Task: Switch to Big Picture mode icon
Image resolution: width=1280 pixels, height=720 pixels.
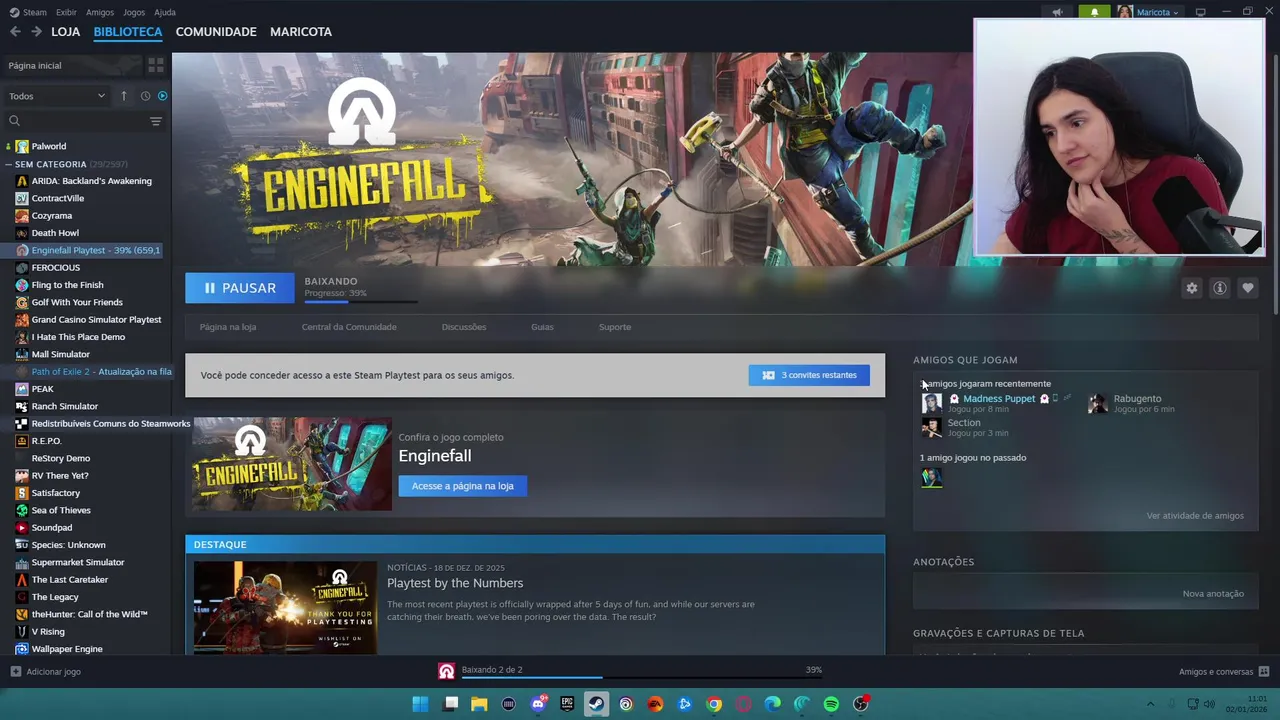Action: coord(1201,12)
